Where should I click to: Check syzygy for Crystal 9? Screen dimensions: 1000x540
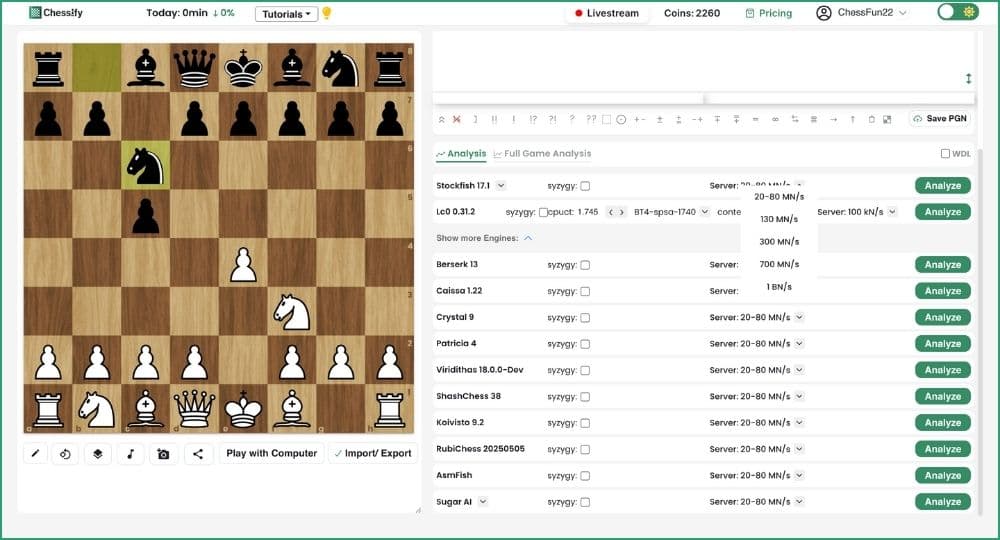(x=585, y=317)
